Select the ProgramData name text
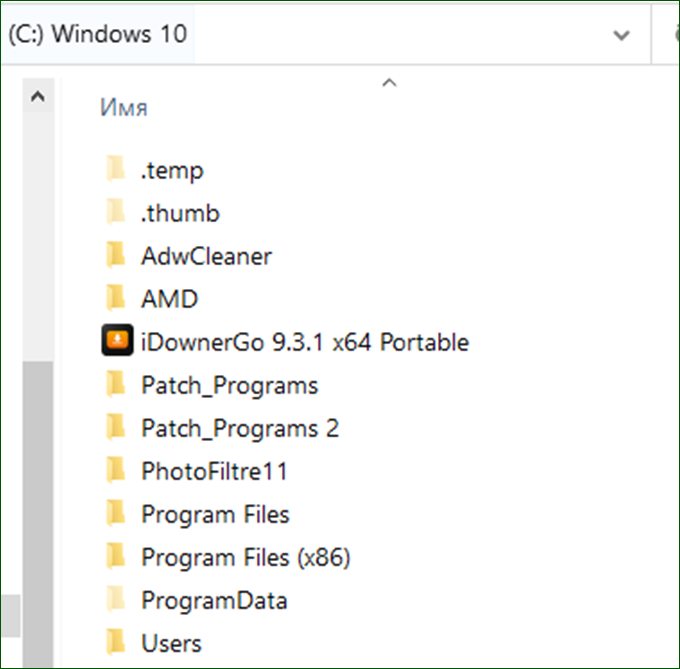Viewport: 680px width, 669px height. point(214,601)
